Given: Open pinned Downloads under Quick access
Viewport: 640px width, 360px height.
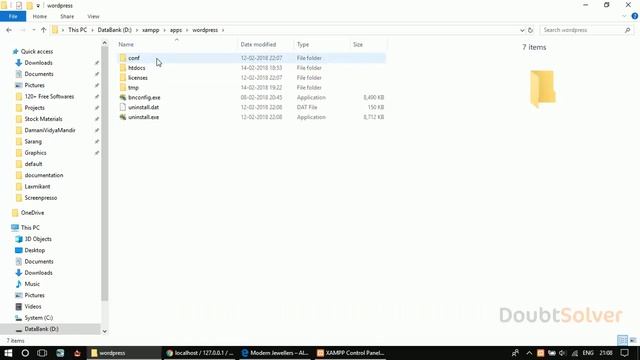Looking at the screenshot, I should click(x=38, y=62).
